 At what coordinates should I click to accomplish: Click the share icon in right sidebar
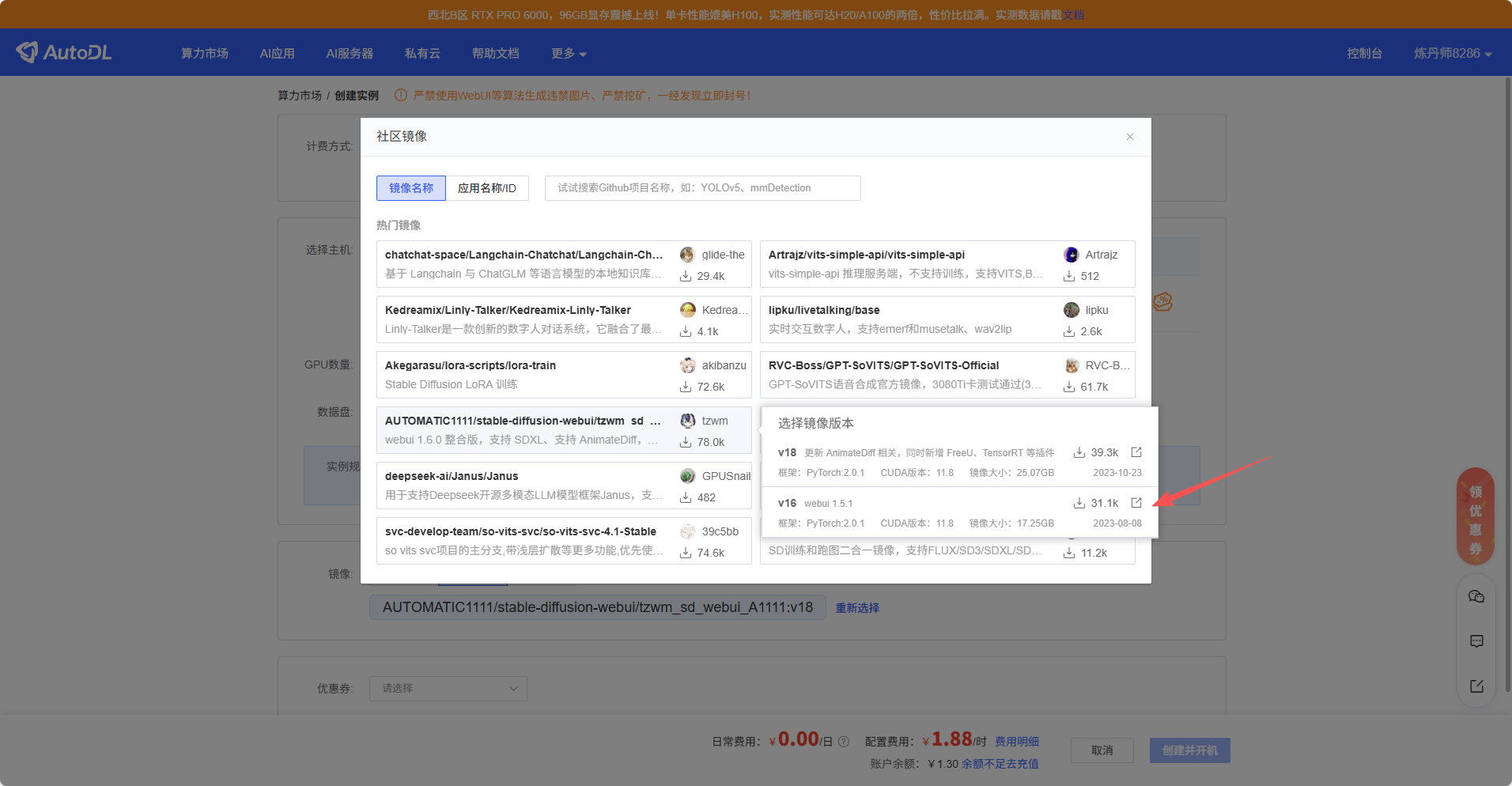[x=1476, y=686]
